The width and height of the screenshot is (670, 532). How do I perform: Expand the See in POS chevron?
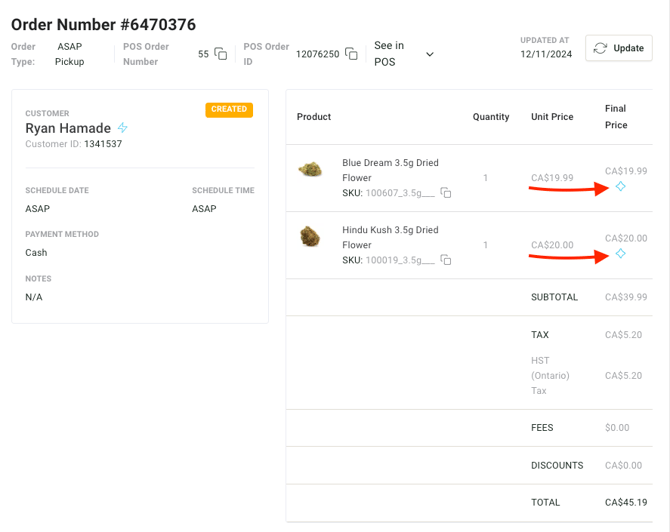pos(430,54)
